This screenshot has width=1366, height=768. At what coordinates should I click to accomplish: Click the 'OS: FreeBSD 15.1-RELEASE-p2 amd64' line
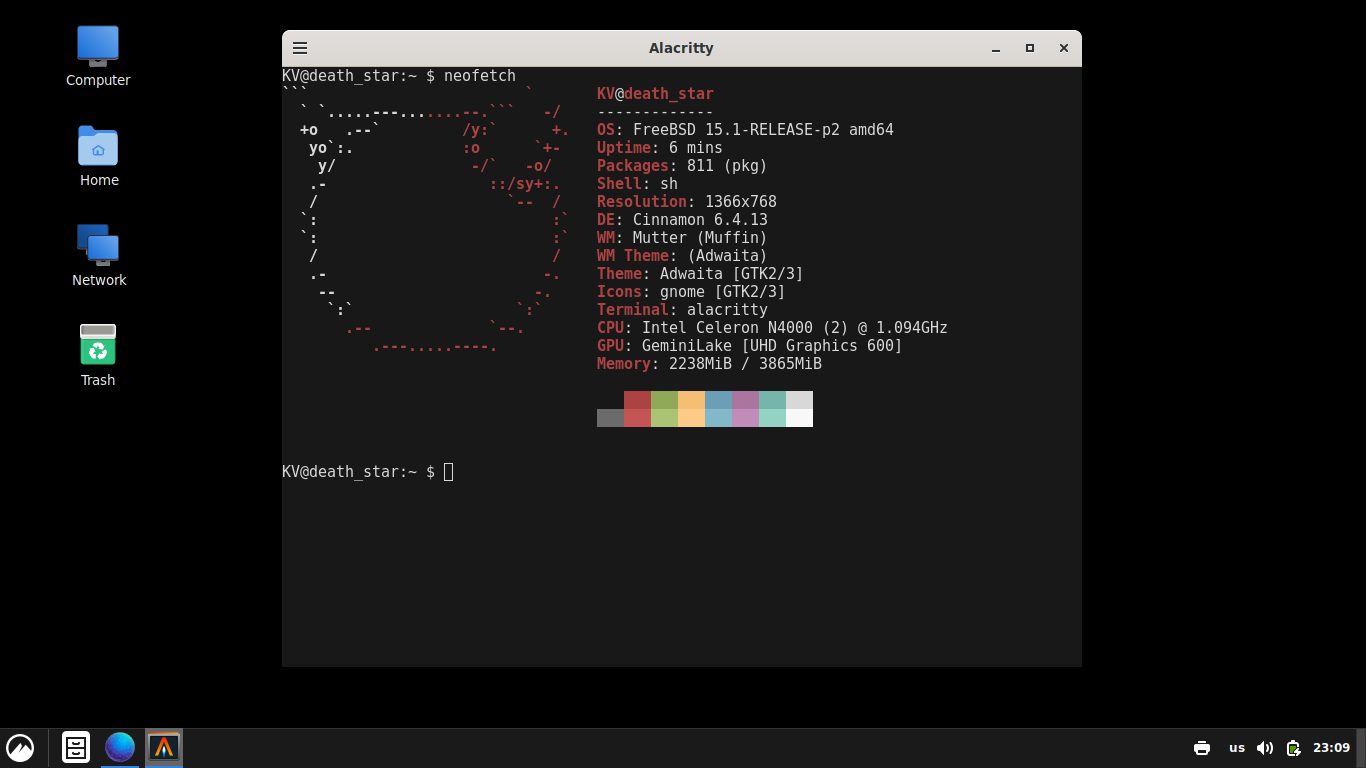(x=745, y=130)
